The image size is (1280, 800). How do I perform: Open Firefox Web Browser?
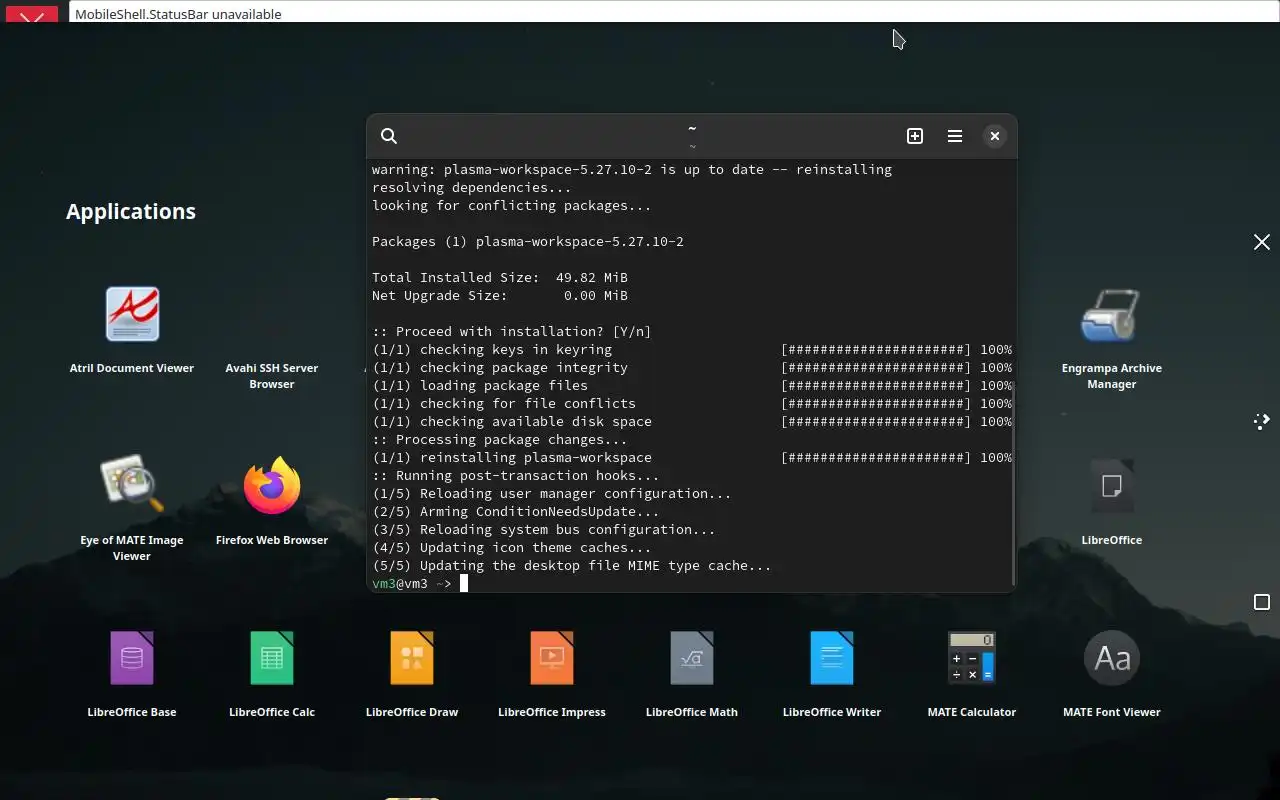(272, 500)
